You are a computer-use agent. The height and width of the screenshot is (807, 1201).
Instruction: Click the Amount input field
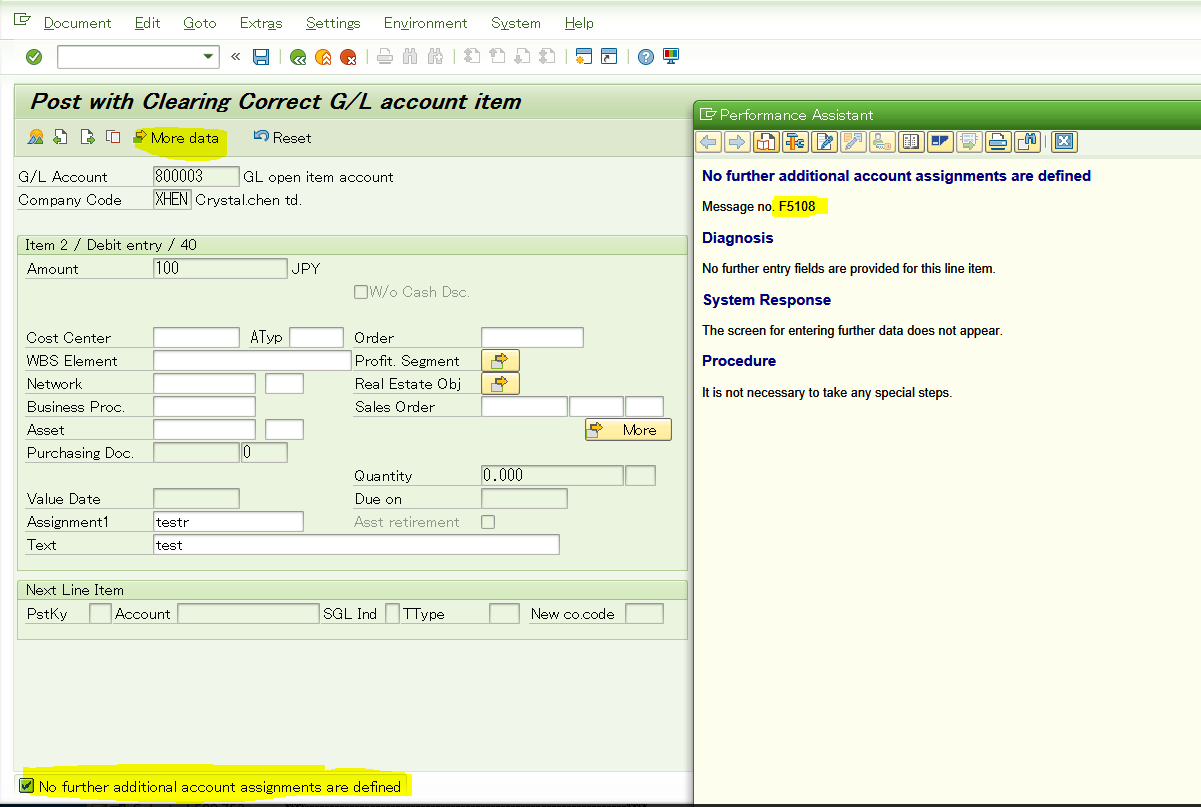tap(220, 268)
